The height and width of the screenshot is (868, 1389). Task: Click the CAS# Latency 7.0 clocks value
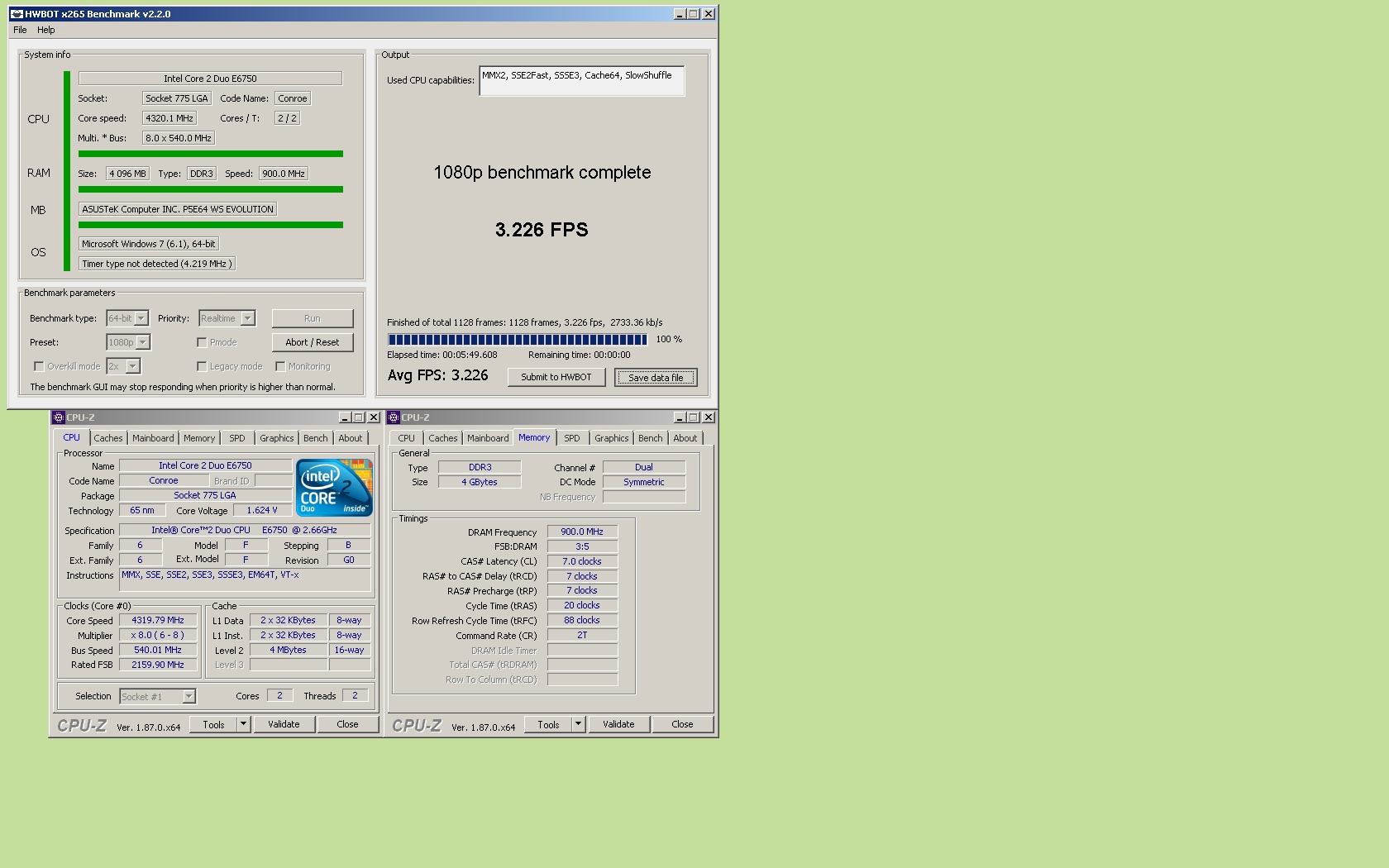pos(582,561)
